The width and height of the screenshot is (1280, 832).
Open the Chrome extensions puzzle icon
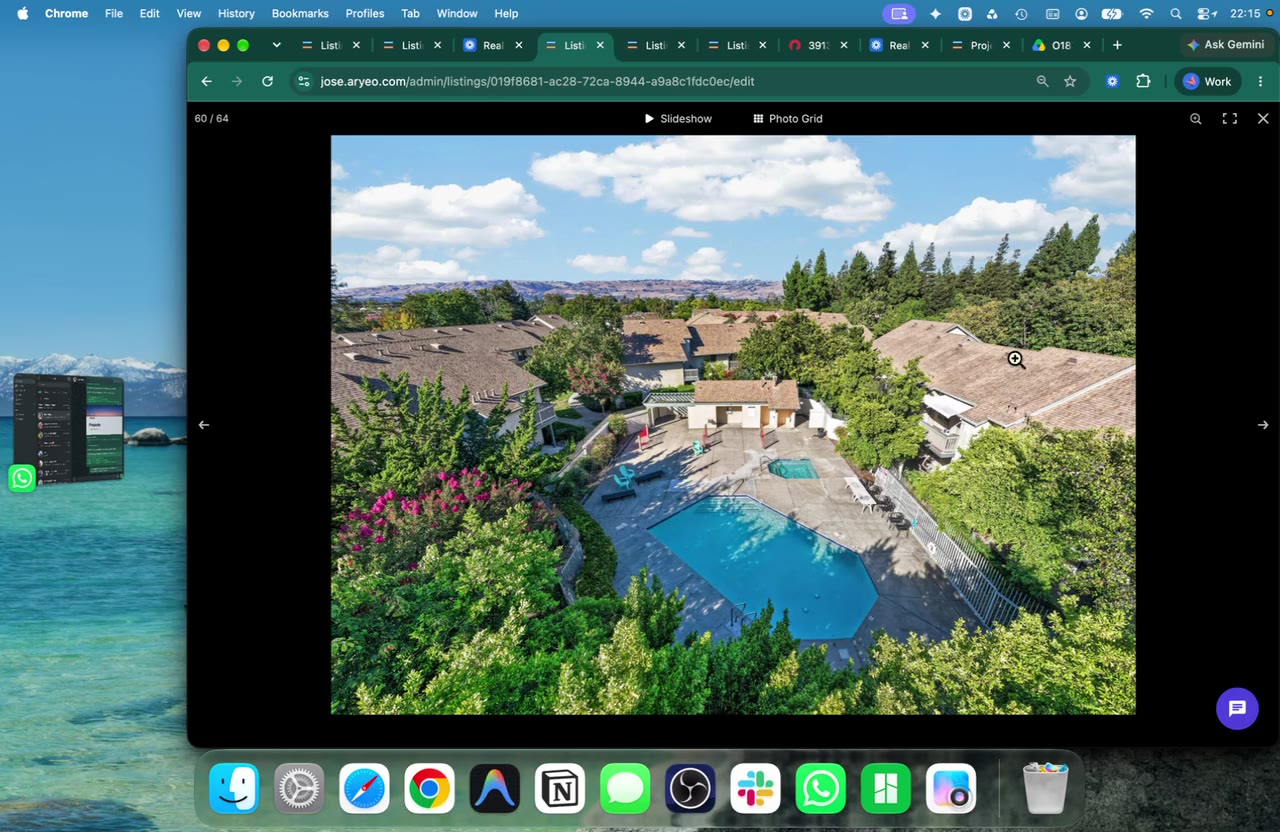pyautogui.click(x=1143, y=81)
